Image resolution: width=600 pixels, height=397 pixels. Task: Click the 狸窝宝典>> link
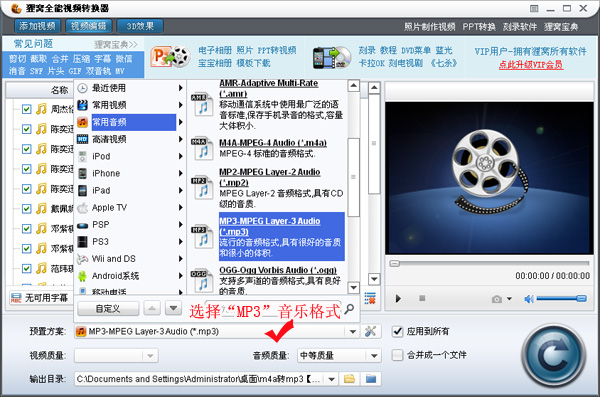click(116, 44)
